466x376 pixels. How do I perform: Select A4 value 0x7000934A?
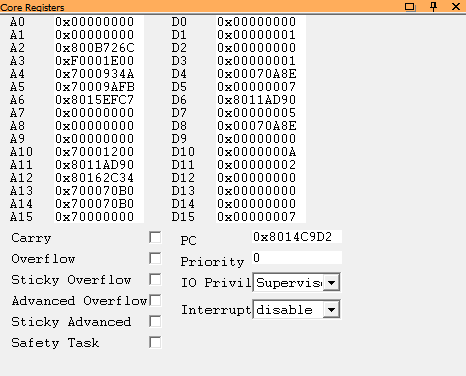99,74
